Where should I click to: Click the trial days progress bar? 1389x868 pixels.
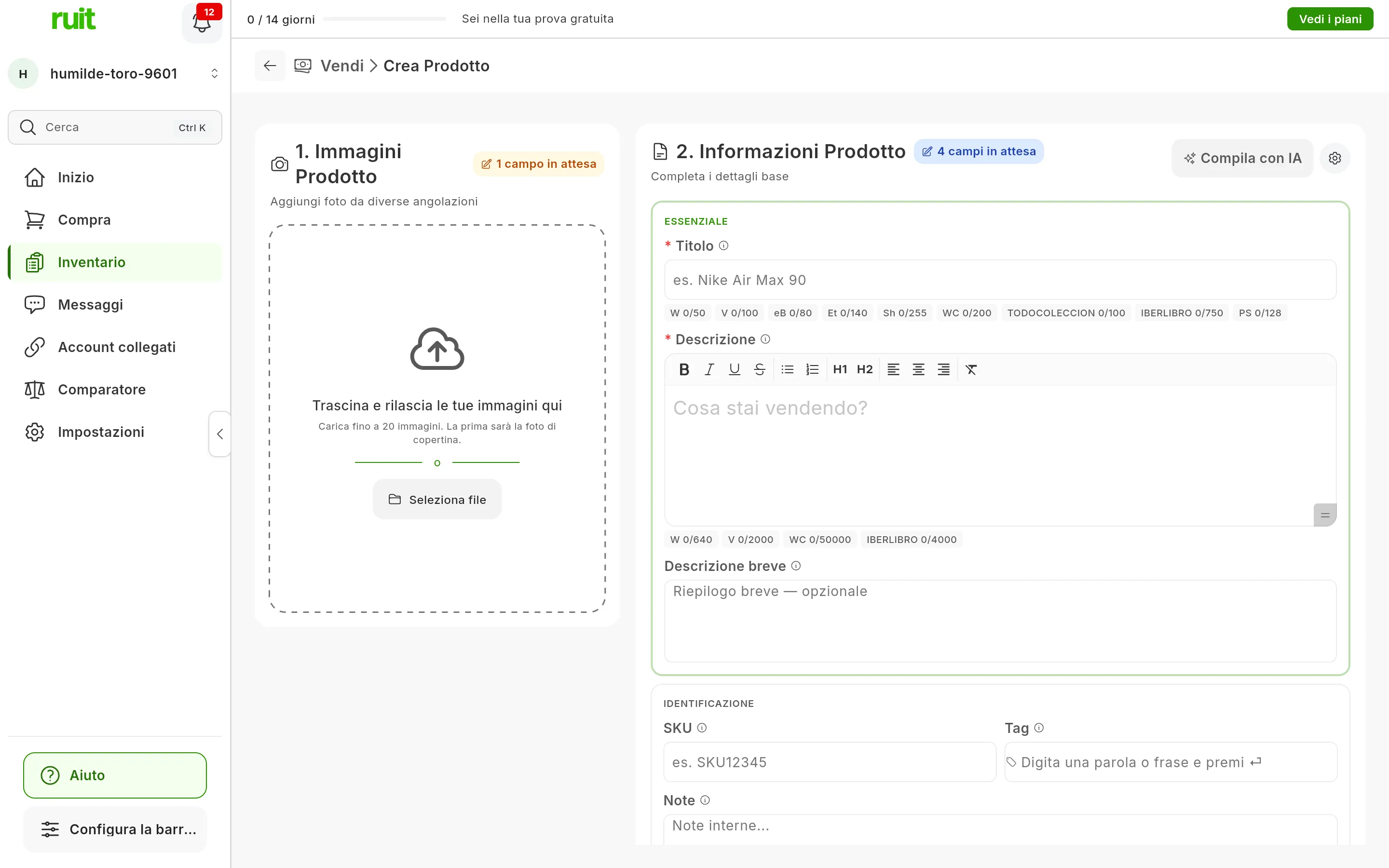(384, 19)
